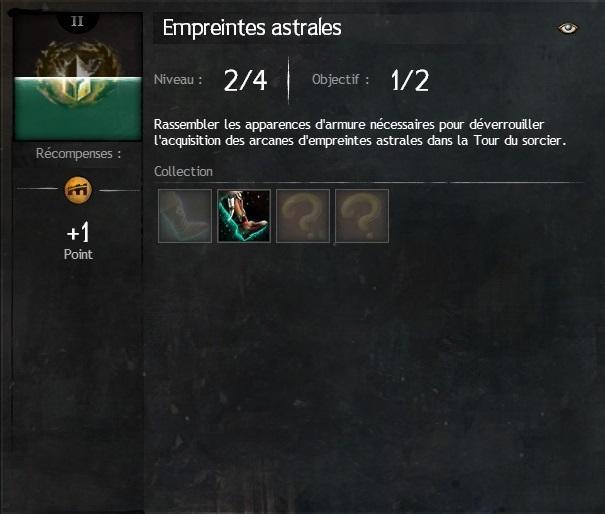Click the 1/2 objective counter

[x=410, y=80]
